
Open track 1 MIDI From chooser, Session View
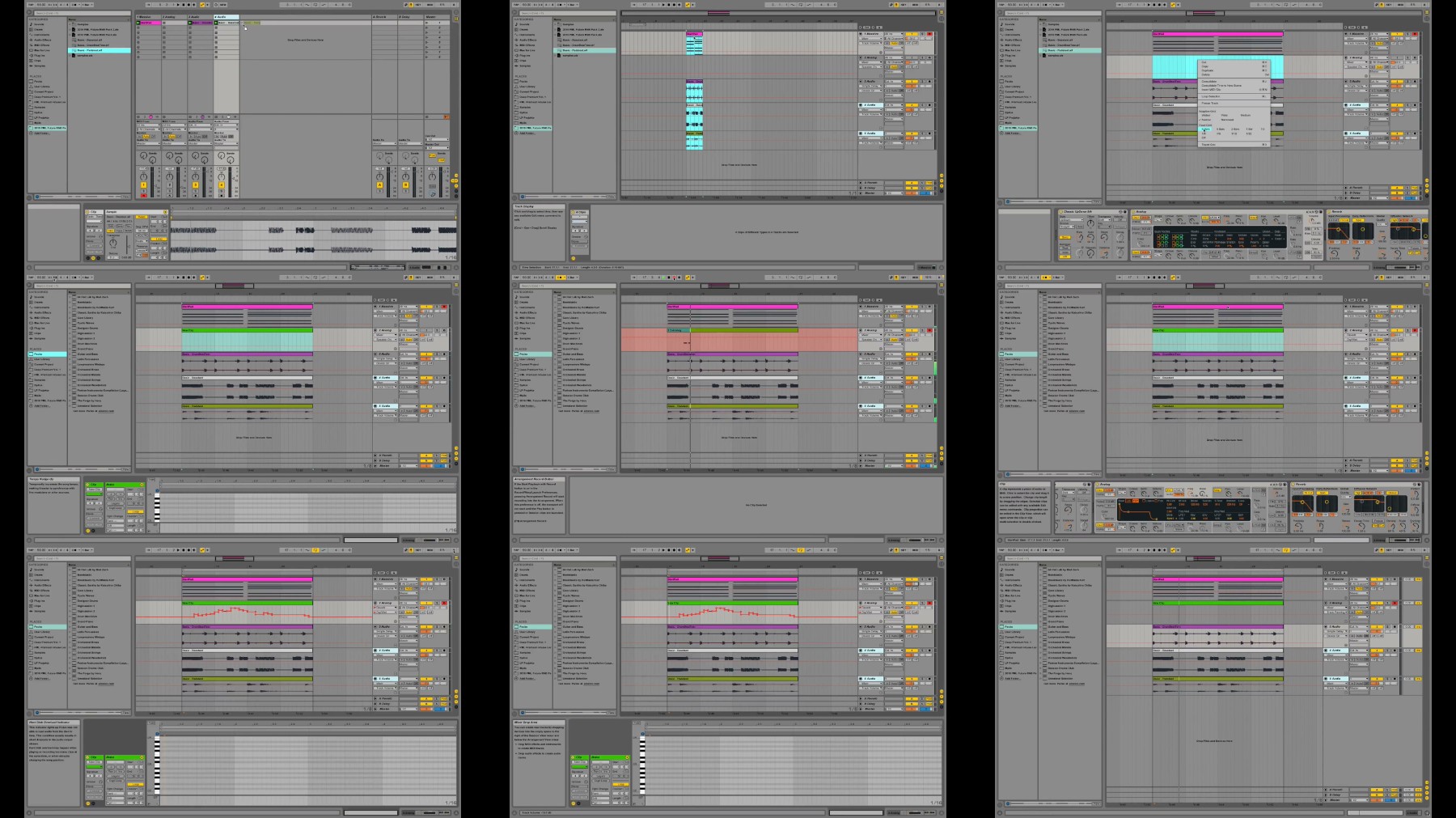149,125
